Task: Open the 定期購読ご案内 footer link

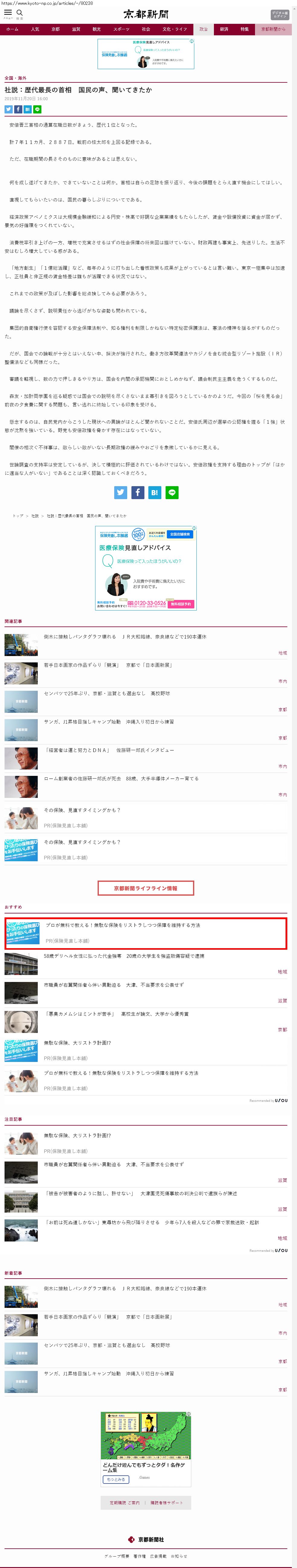Action: [x=124, y=1503]
